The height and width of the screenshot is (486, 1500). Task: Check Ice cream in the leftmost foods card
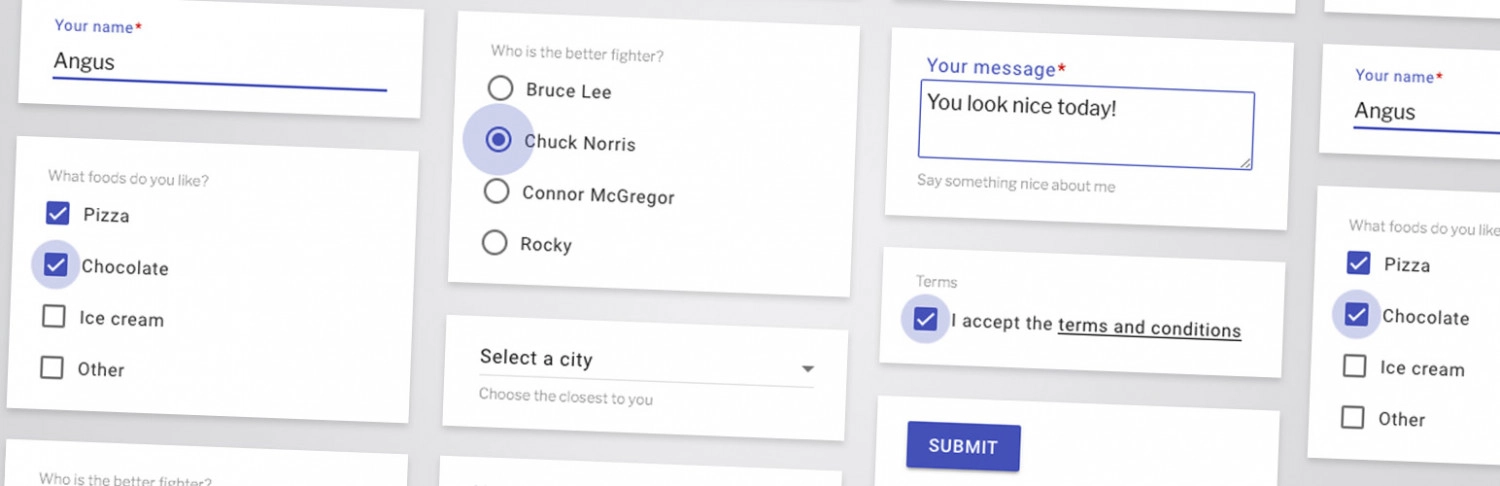[x=54, y=317]
